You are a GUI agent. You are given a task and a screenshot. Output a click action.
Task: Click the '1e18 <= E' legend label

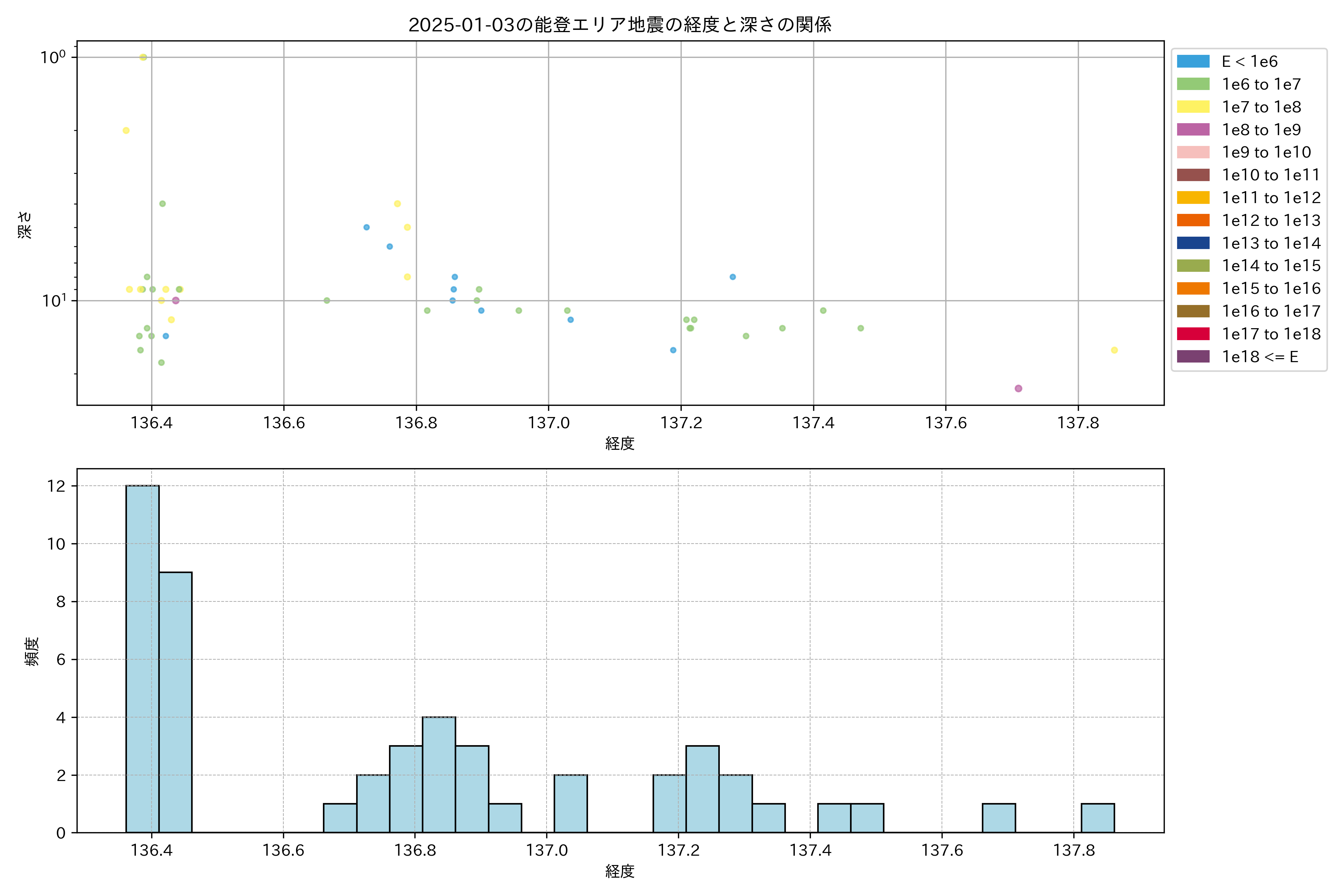pos(1260,357)
